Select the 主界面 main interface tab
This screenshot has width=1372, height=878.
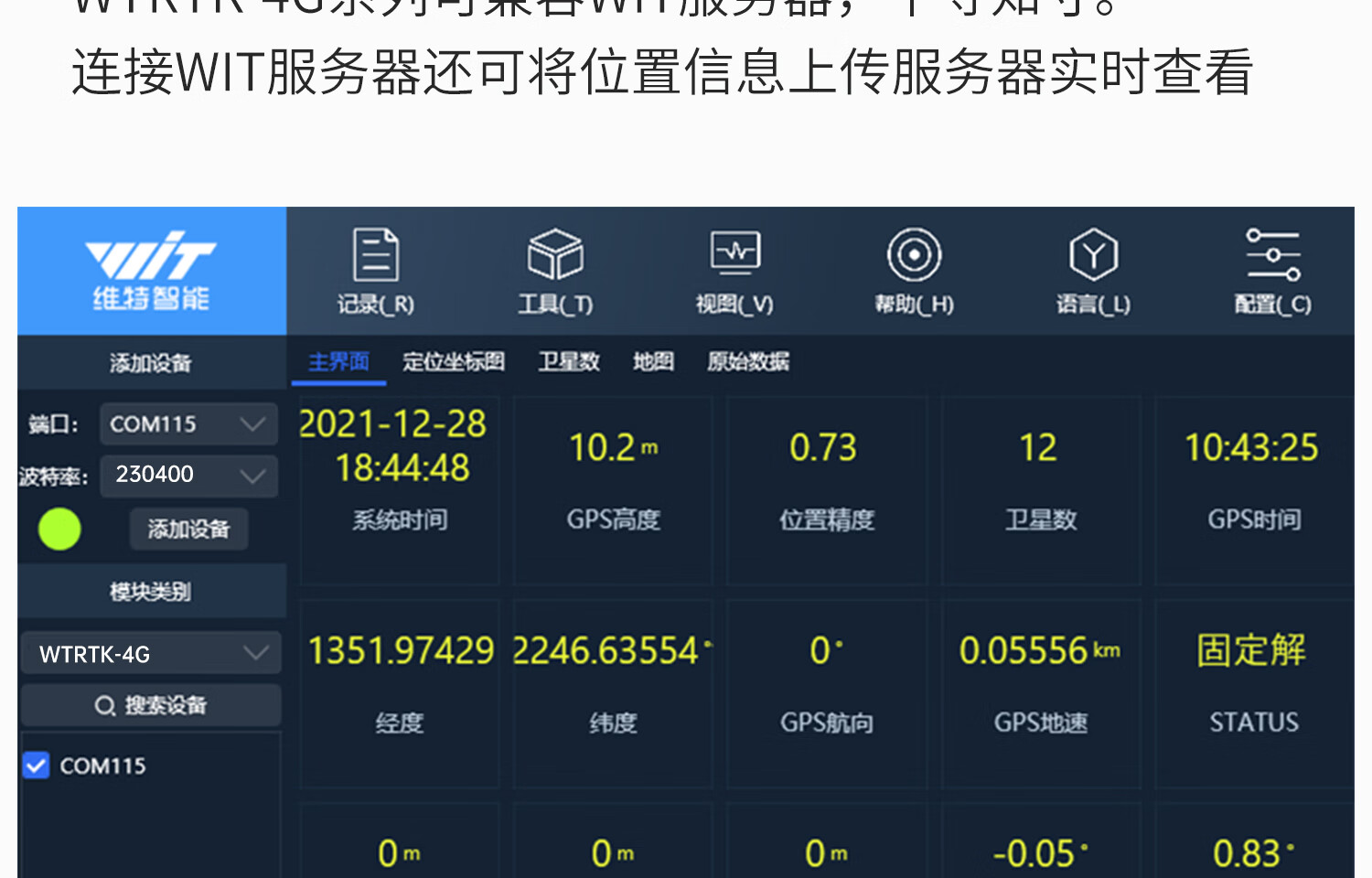338,362
